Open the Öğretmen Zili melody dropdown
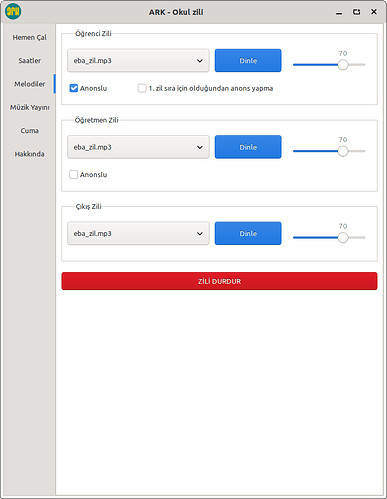Screen dimensions: 387x499 coord(138,147)
